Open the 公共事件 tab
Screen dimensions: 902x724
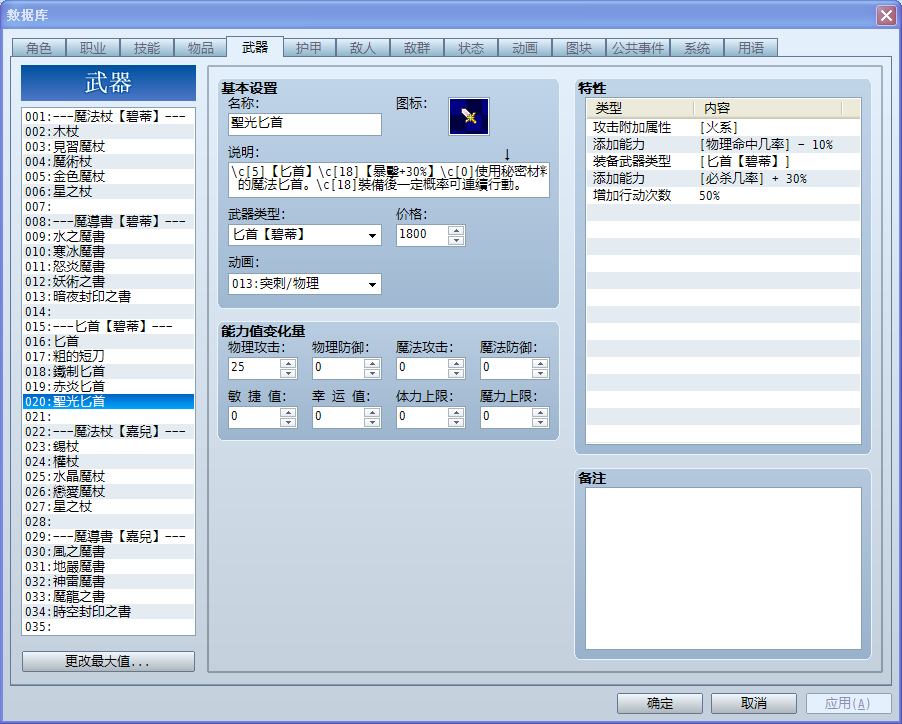pyautogui.click(x=637, y=48)
